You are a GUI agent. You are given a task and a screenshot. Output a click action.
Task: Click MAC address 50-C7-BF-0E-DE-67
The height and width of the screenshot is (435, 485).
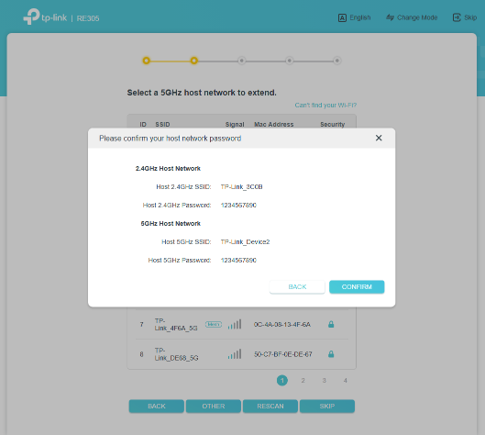pyautogui.click(x=283, y=354)
